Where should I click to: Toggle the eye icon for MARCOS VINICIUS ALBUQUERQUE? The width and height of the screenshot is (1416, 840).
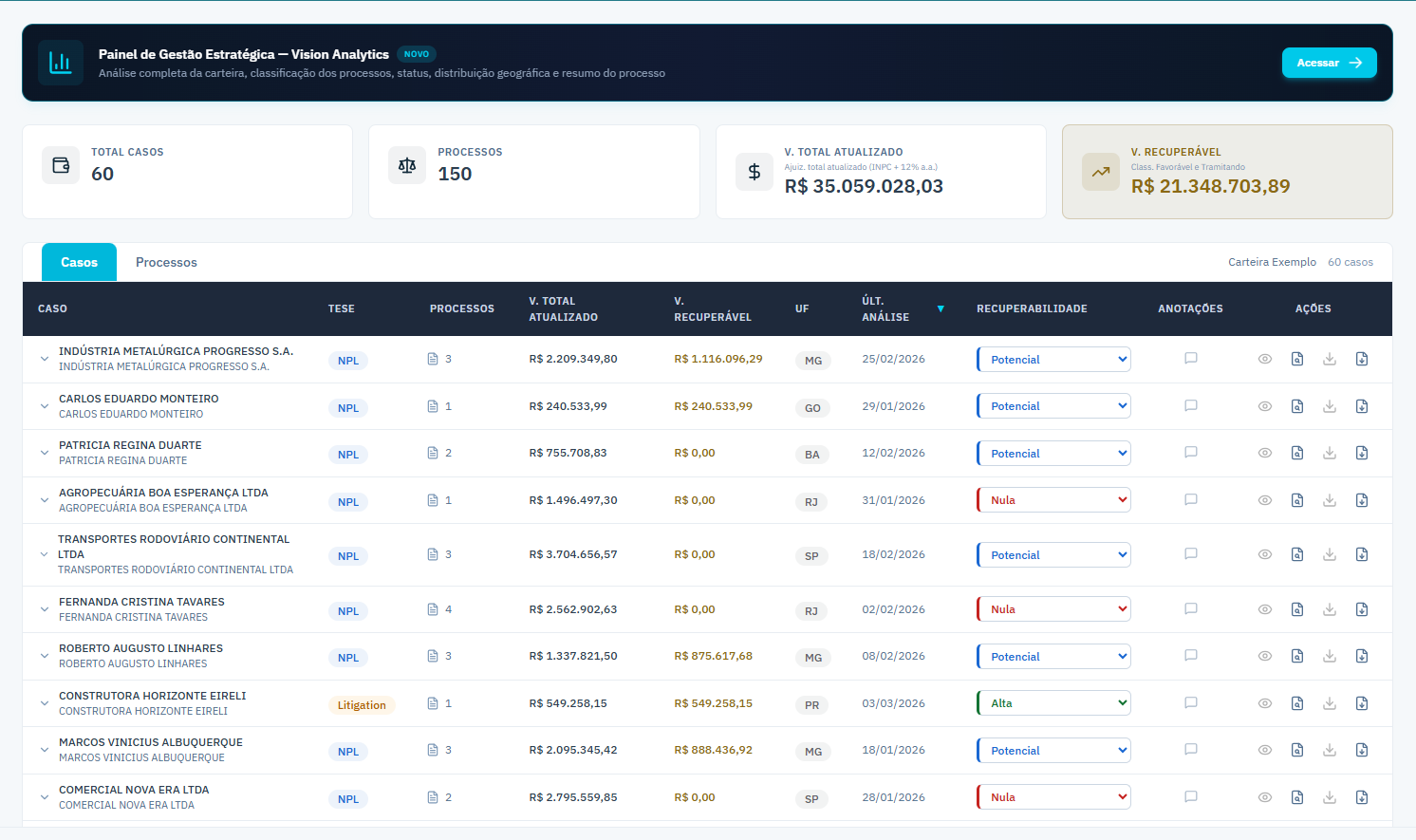(1264, 750)
